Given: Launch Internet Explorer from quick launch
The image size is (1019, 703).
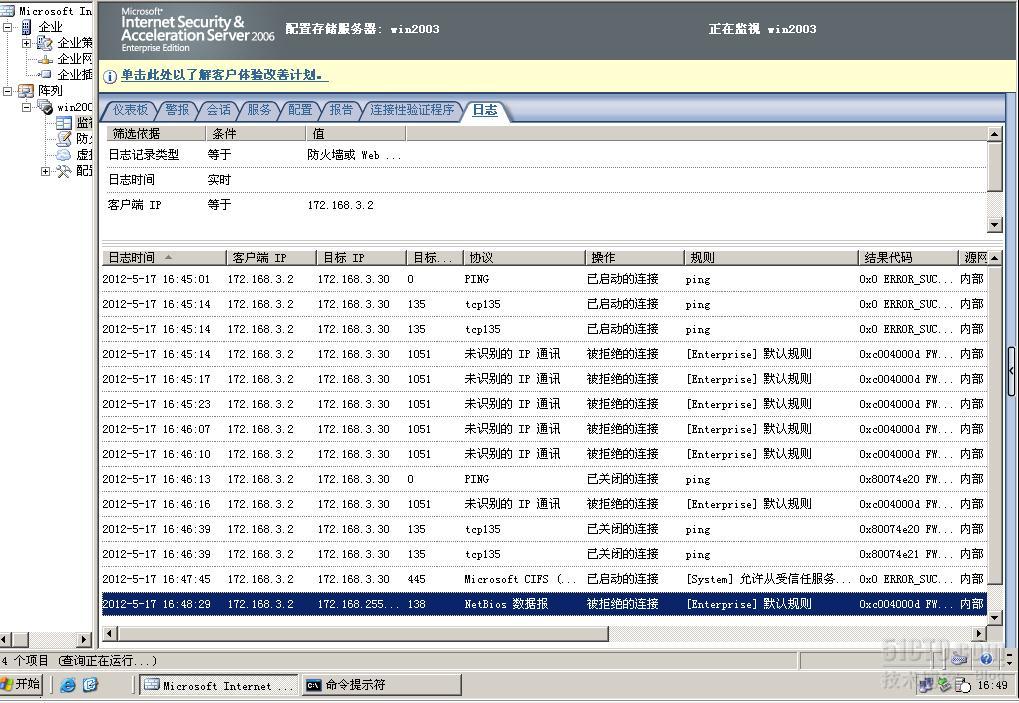Looking at the screenshot, I should tap(68, 685).
